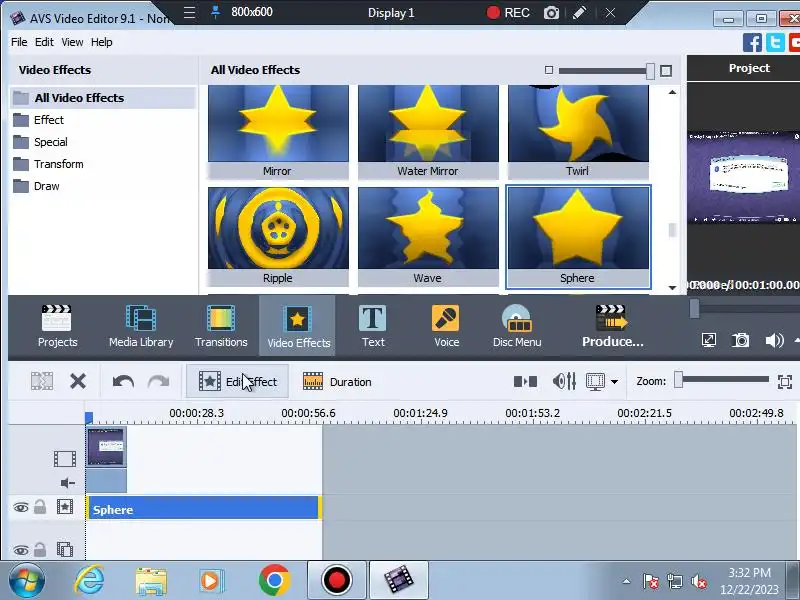
Task: Click the zoom to fit icon
Action: point(785,382)
